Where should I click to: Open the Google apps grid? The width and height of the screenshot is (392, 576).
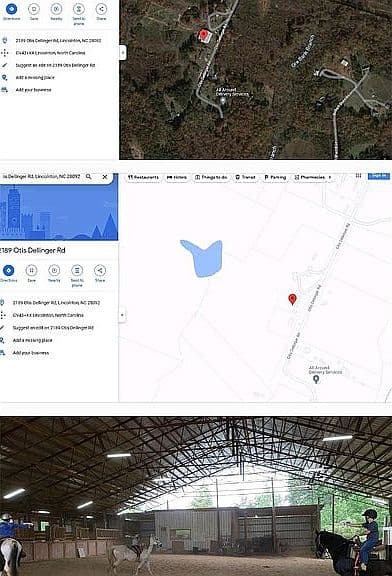click(x=358, y=176)
